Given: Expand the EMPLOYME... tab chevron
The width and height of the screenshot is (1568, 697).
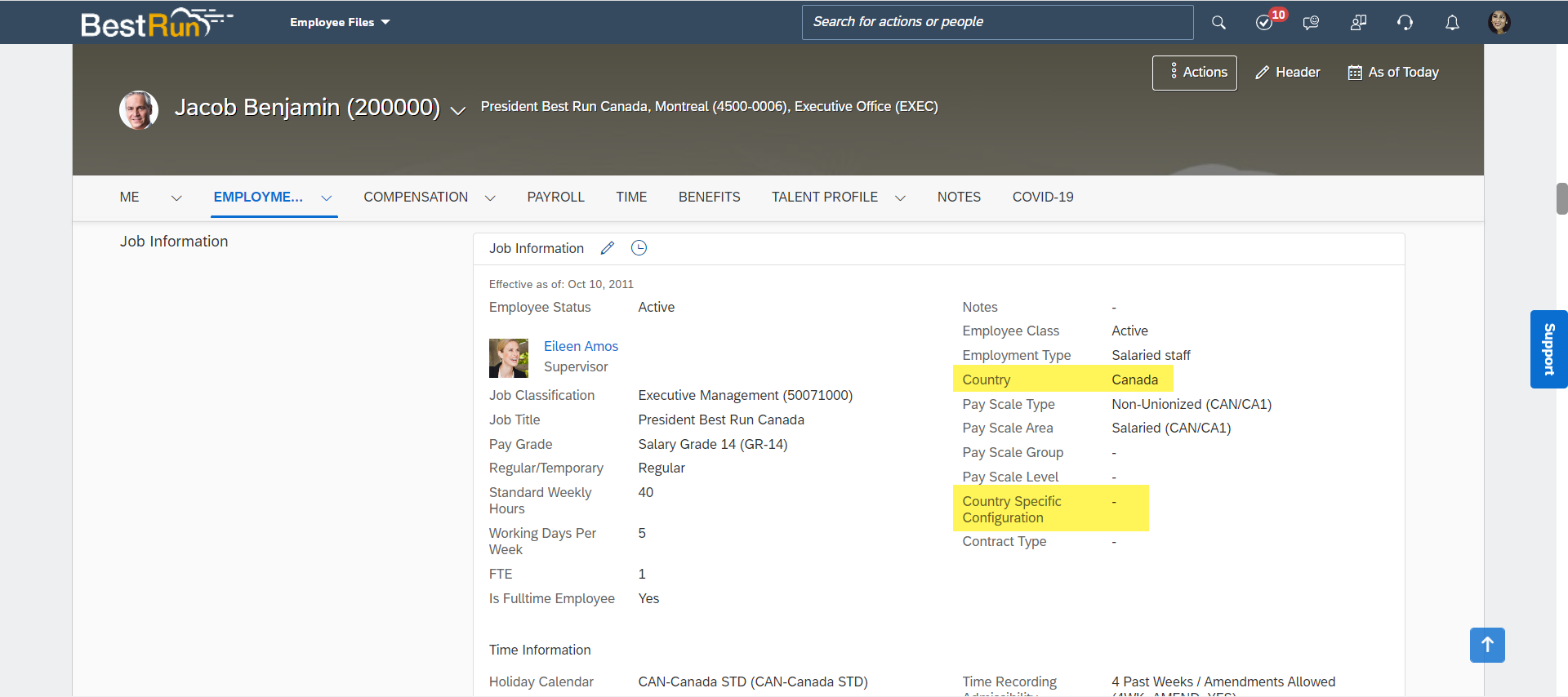Looking at the screenshot, I should [327, 198].
